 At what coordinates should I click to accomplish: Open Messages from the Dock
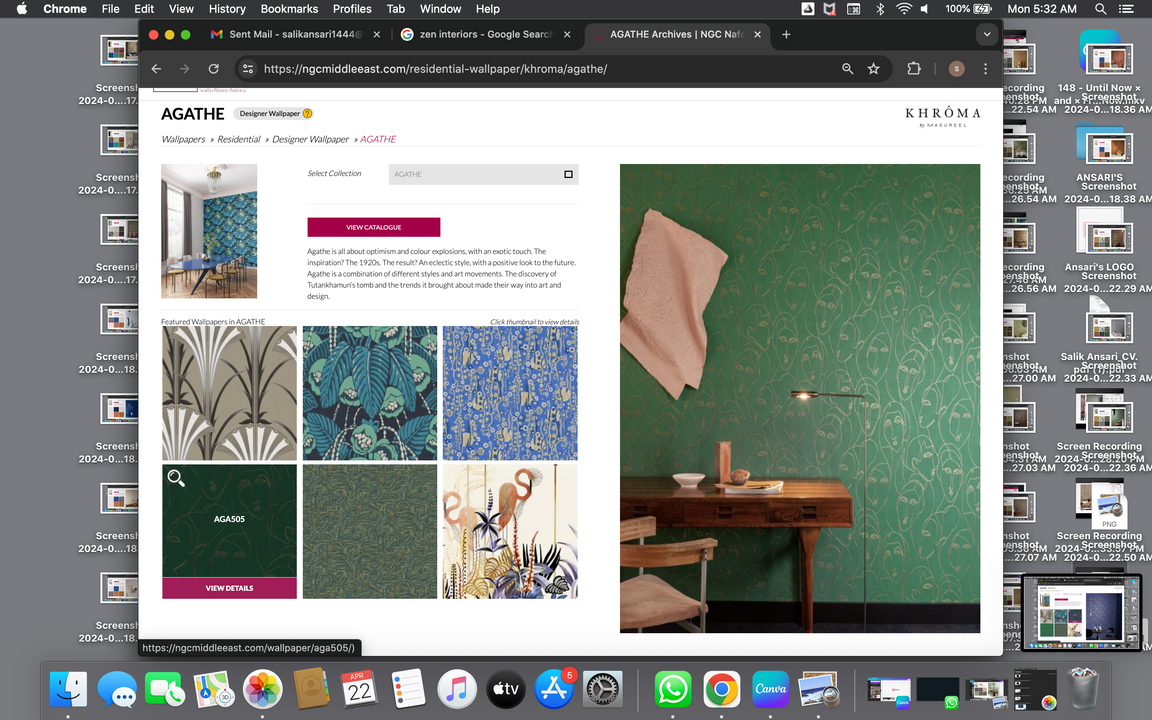(117, 689)
